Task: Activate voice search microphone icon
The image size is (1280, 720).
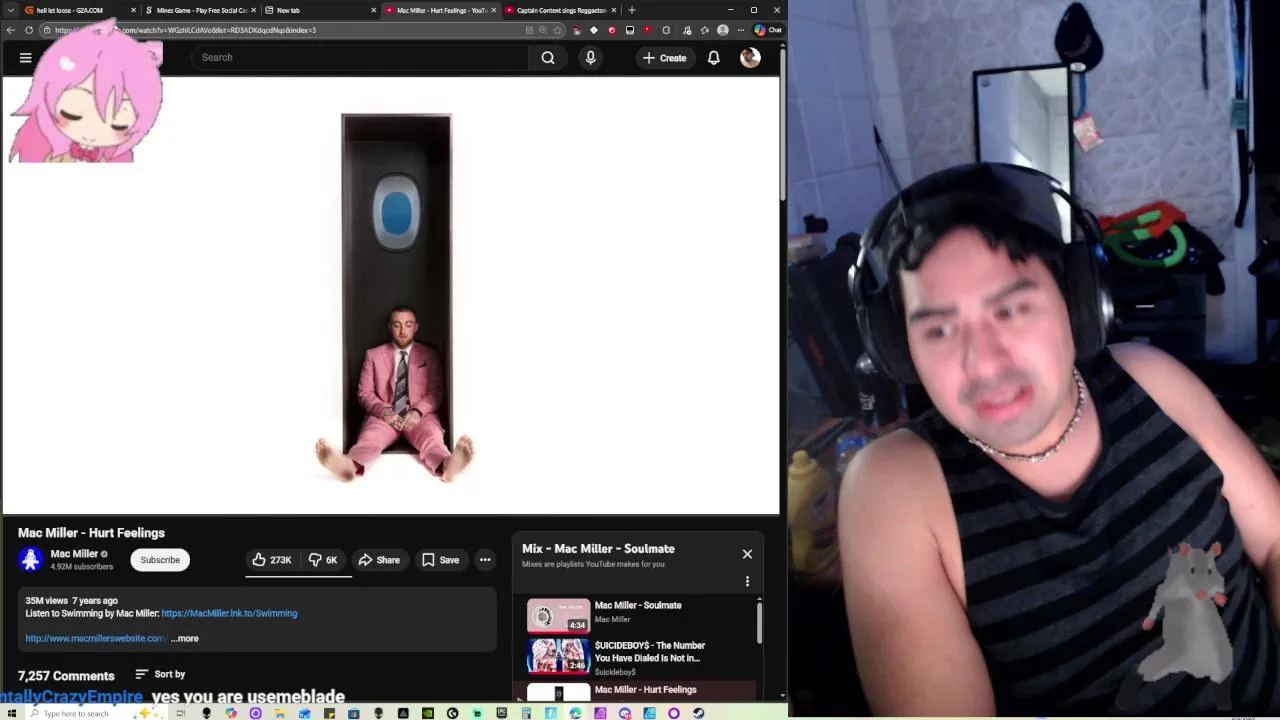Action: coord(590,58)
